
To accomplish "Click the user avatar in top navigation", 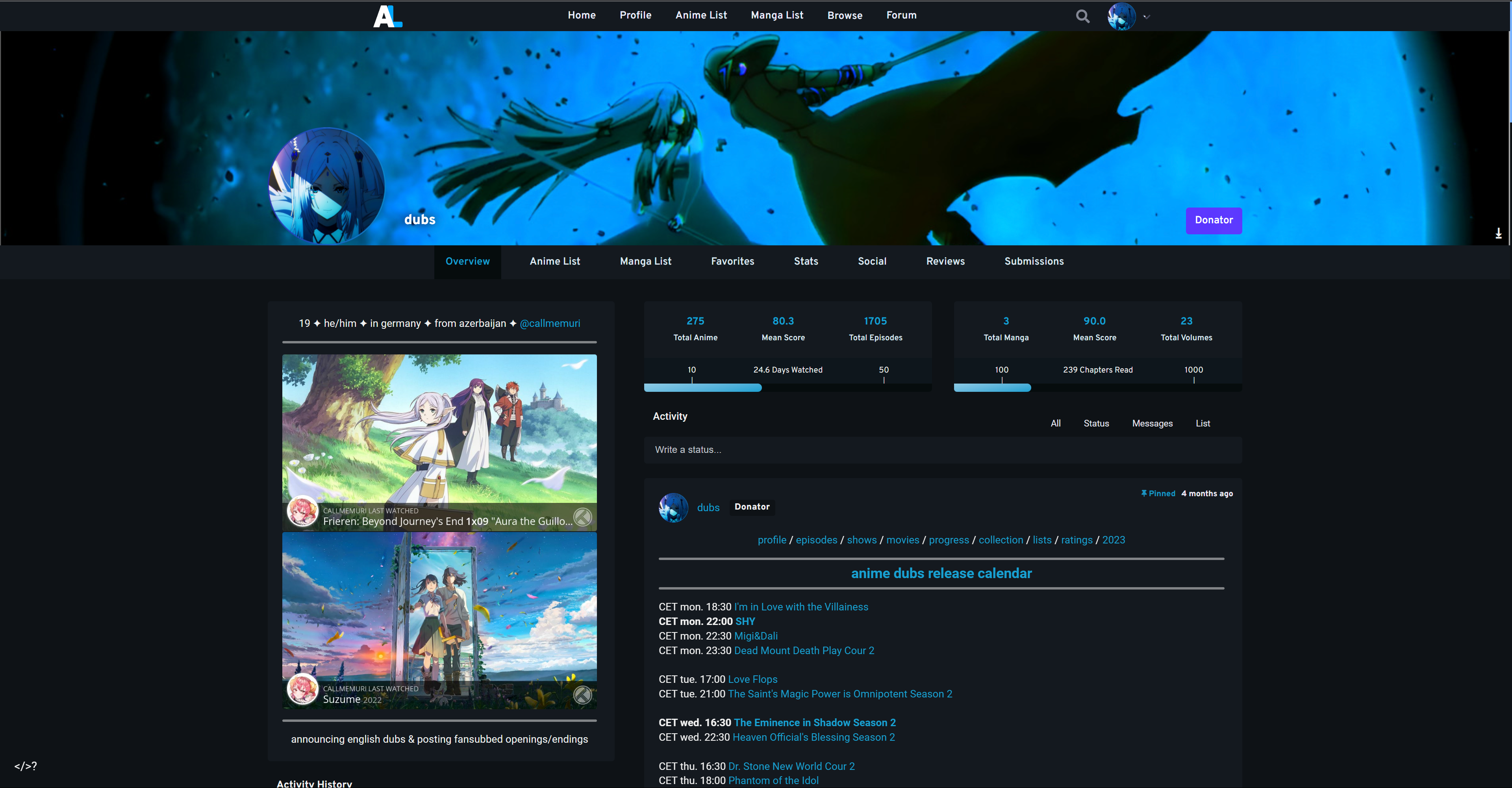I will coord(1121,17).
